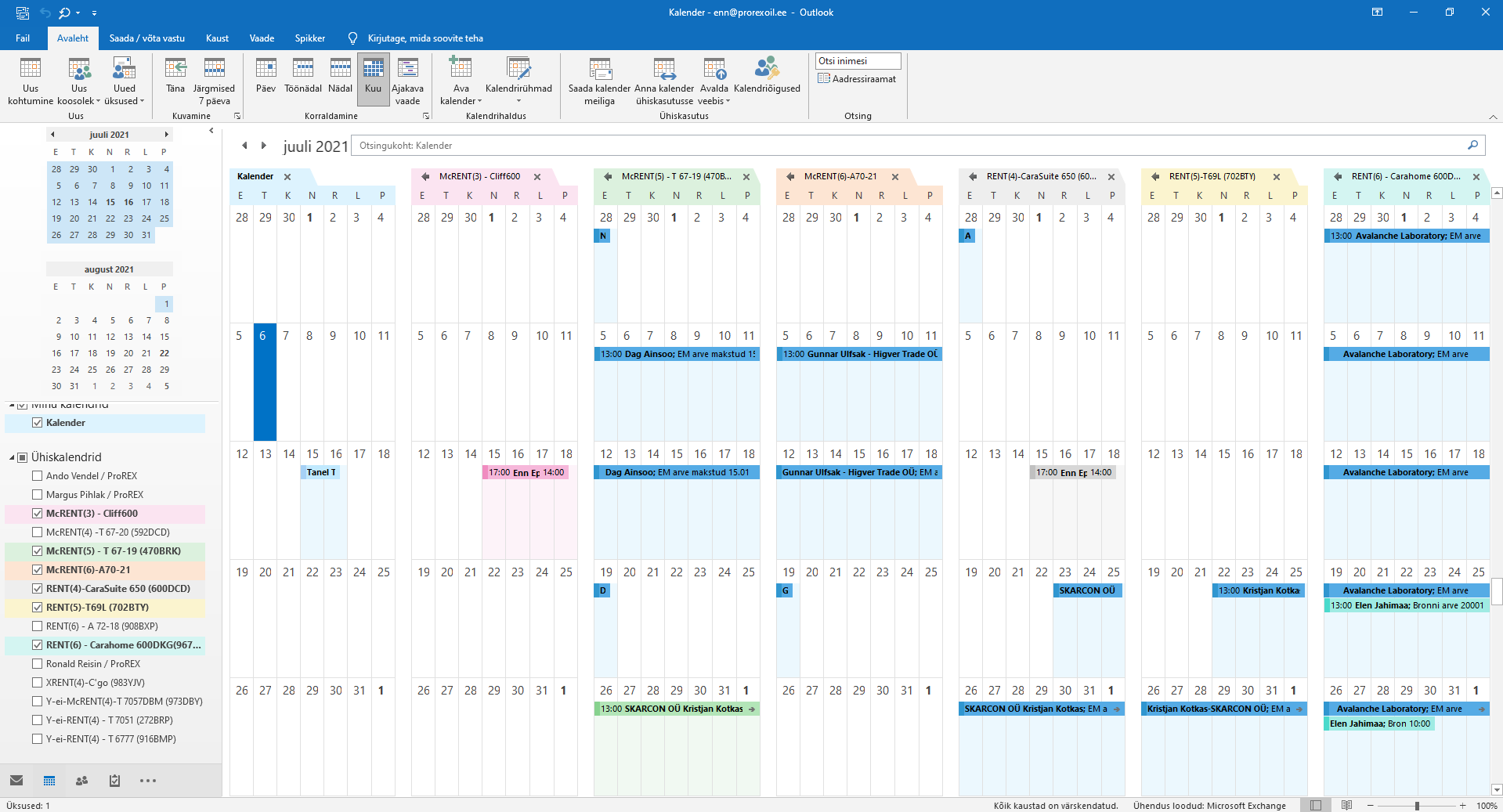Click the Täna today icon

point(175,70)
